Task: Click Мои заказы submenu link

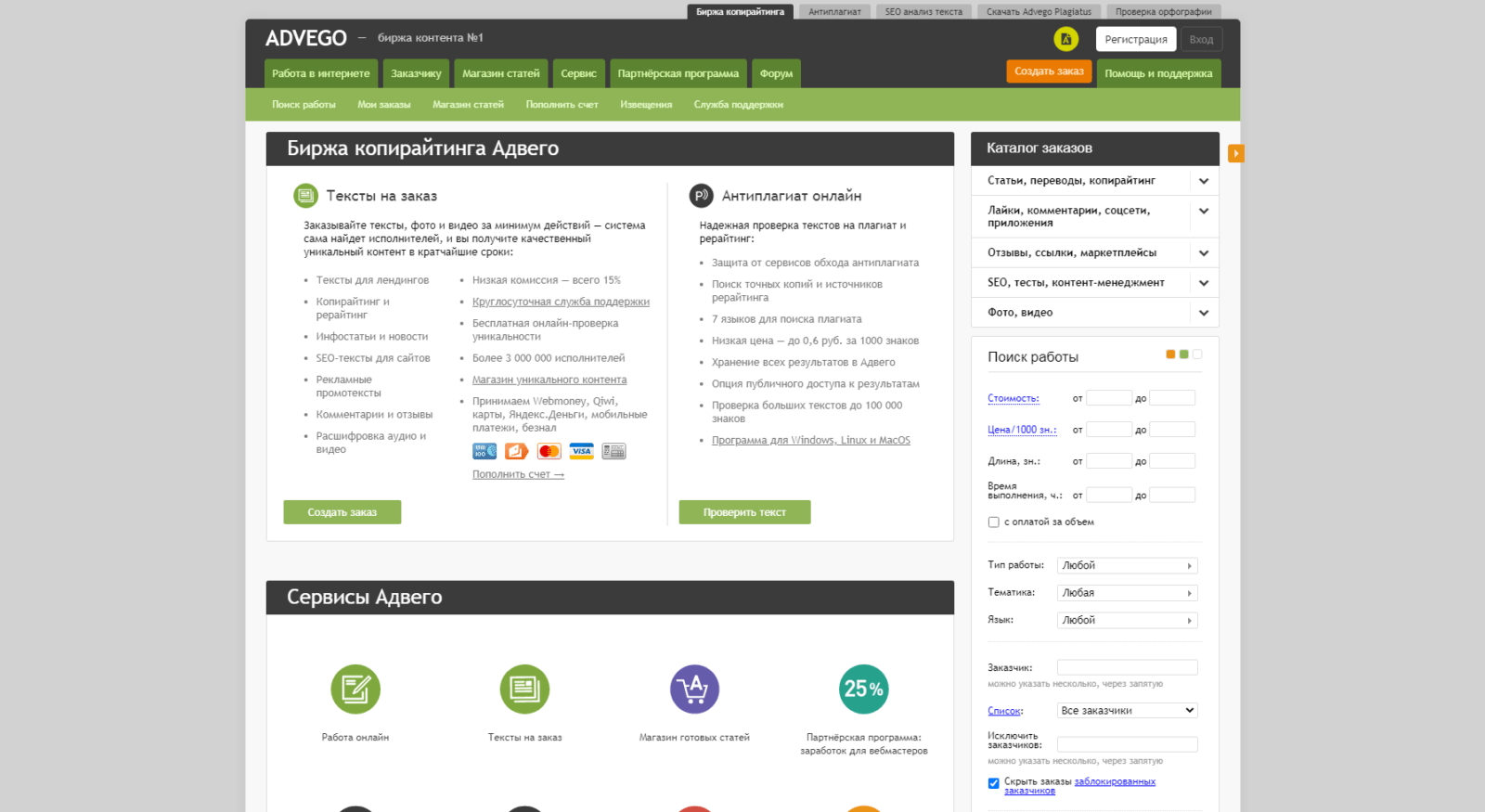Action: coord(384,105)
